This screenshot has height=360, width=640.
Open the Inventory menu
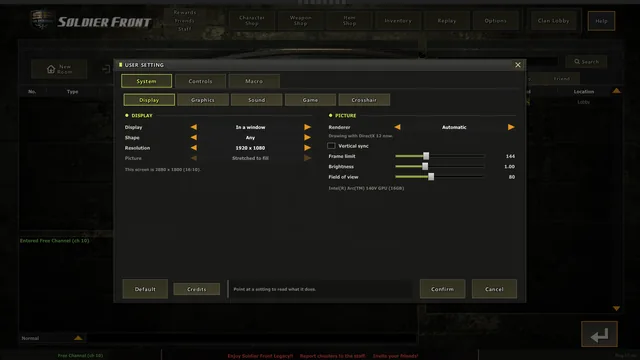(x=398, y=20)
